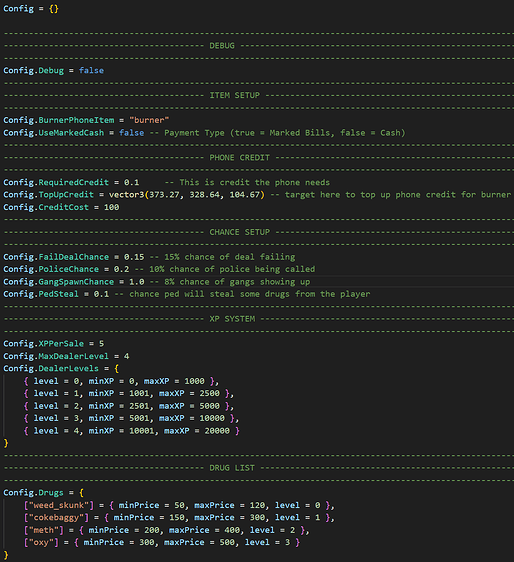The image size is (514, 562).
Task: Click the PoliceChance value 0.2
Action: coord(122,269)
